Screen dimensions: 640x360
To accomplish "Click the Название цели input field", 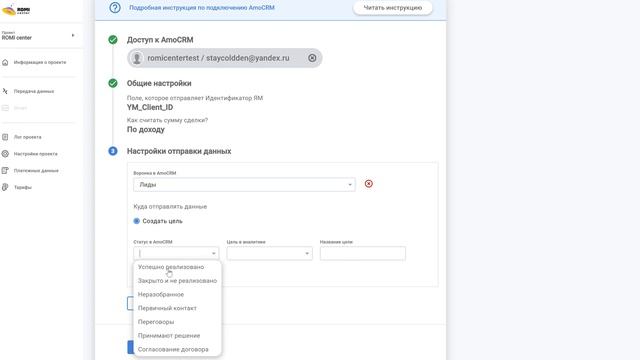I will [x=363, y=253].
